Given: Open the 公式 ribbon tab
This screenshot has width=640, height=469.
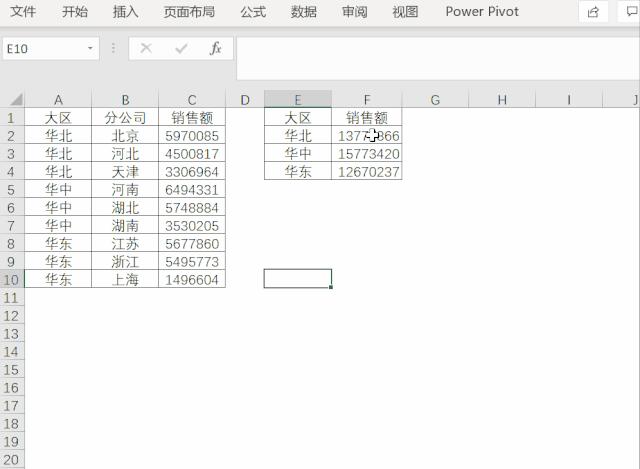Looking at the screenshot, I should (253, 11).
